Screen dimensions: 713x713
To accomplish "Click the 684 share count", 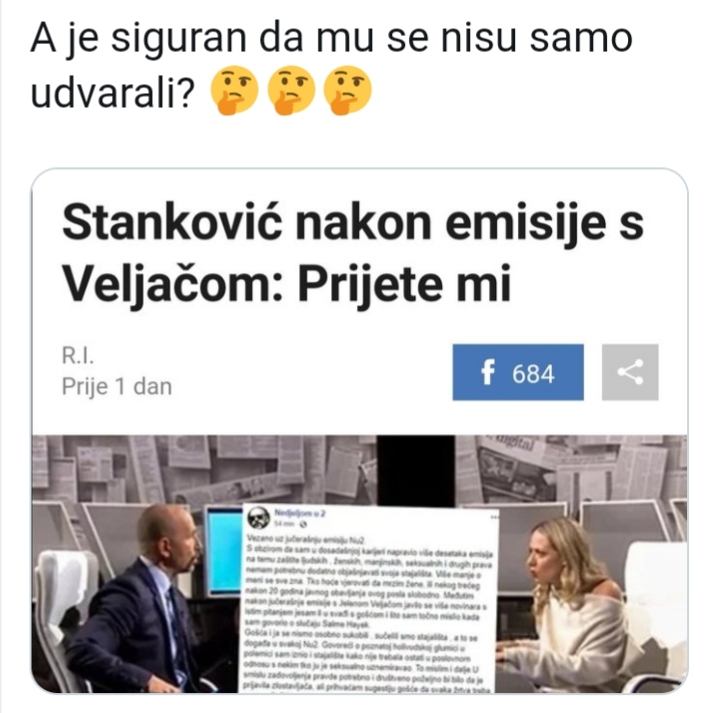I will tap(533, 374).
